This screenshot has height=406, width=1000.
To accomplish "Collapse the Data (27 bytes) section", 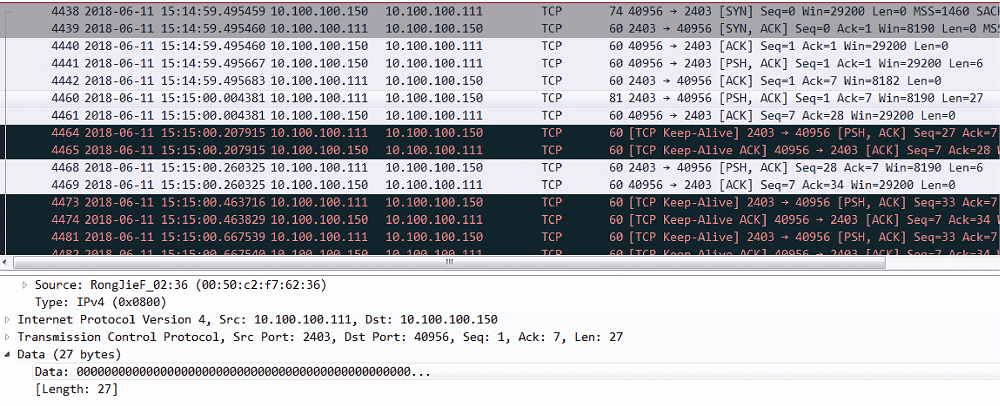I will 10,354.
